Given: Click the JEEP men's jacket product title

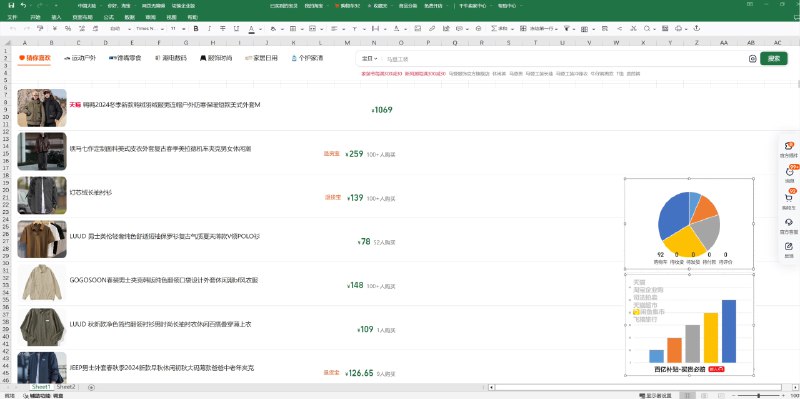Looking at the screenshot, I should 162,368.
